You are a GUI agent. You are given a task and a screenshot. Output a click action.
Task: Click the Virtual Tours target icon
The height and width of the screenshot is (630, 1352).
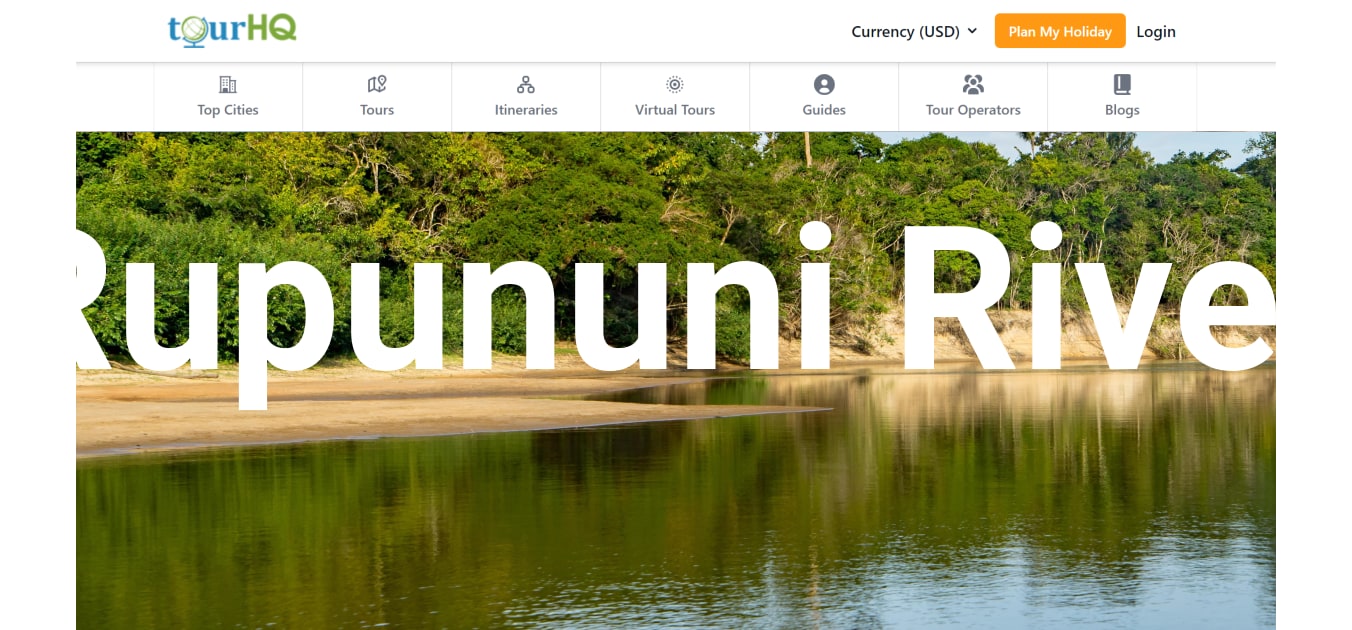pyautogui.click(x=675, y=84)
